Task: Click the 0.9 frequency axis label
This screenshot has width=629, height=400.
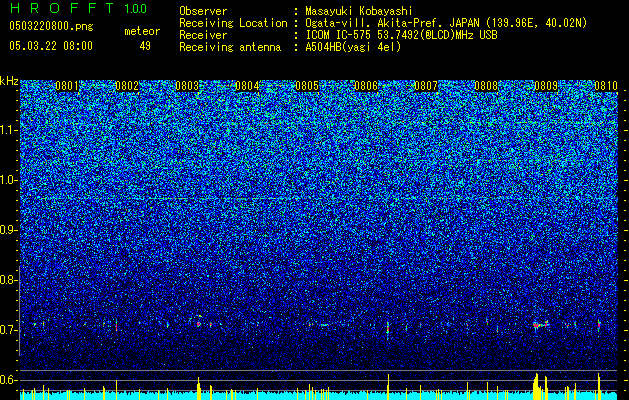Action: pyautogui.click(x=7, y=230)
